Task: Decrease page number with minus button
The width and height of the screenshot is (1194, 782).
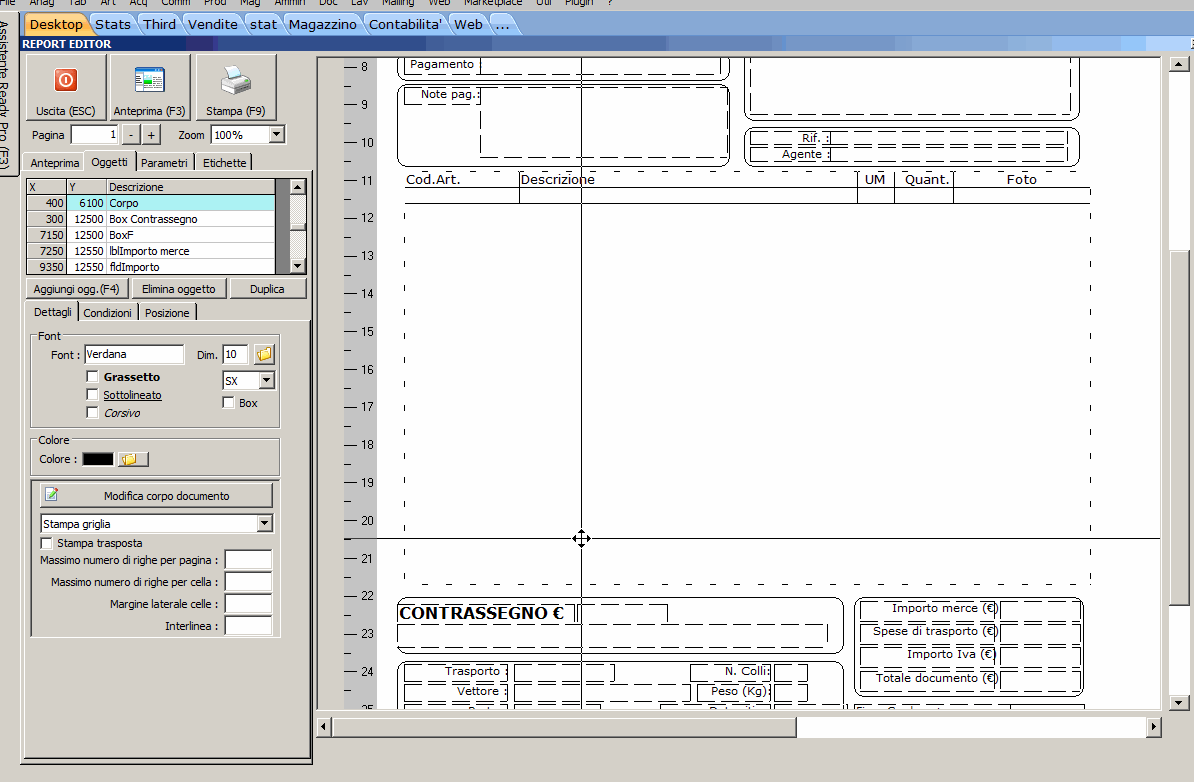Action: [x=131, y=135]
